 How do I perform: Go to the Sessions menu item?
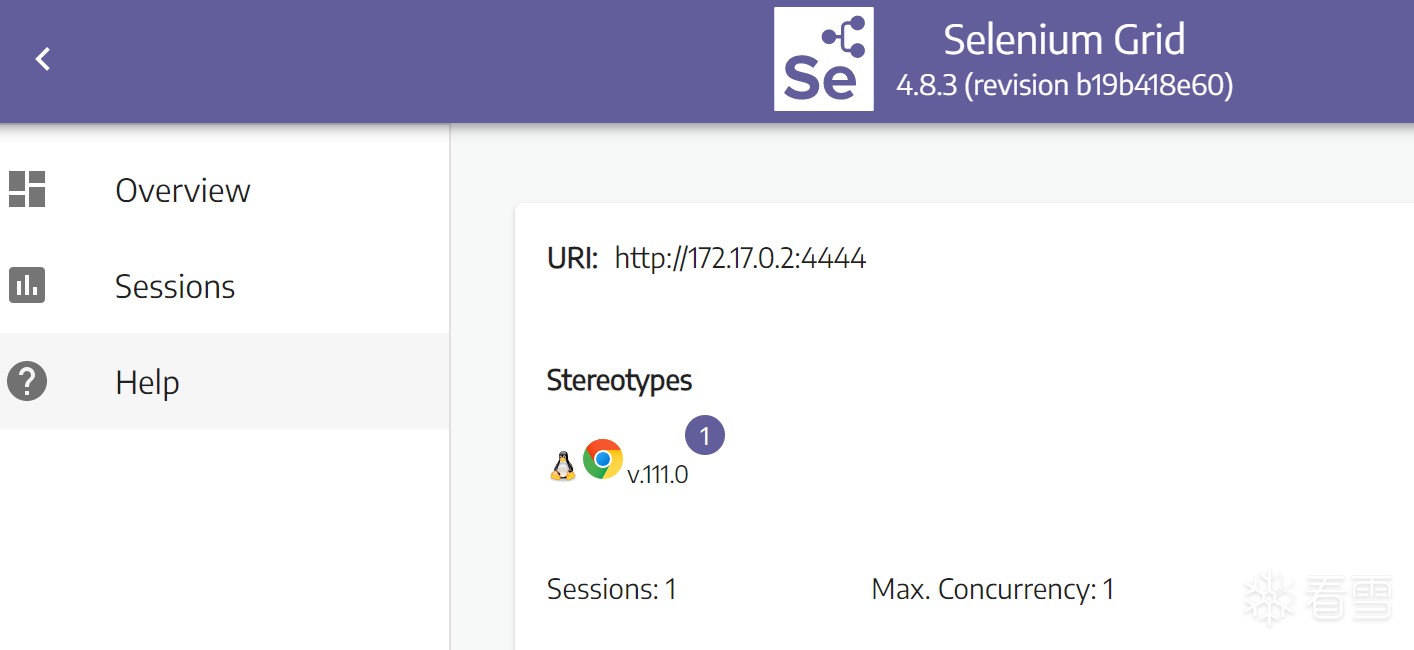click(175, 287)
